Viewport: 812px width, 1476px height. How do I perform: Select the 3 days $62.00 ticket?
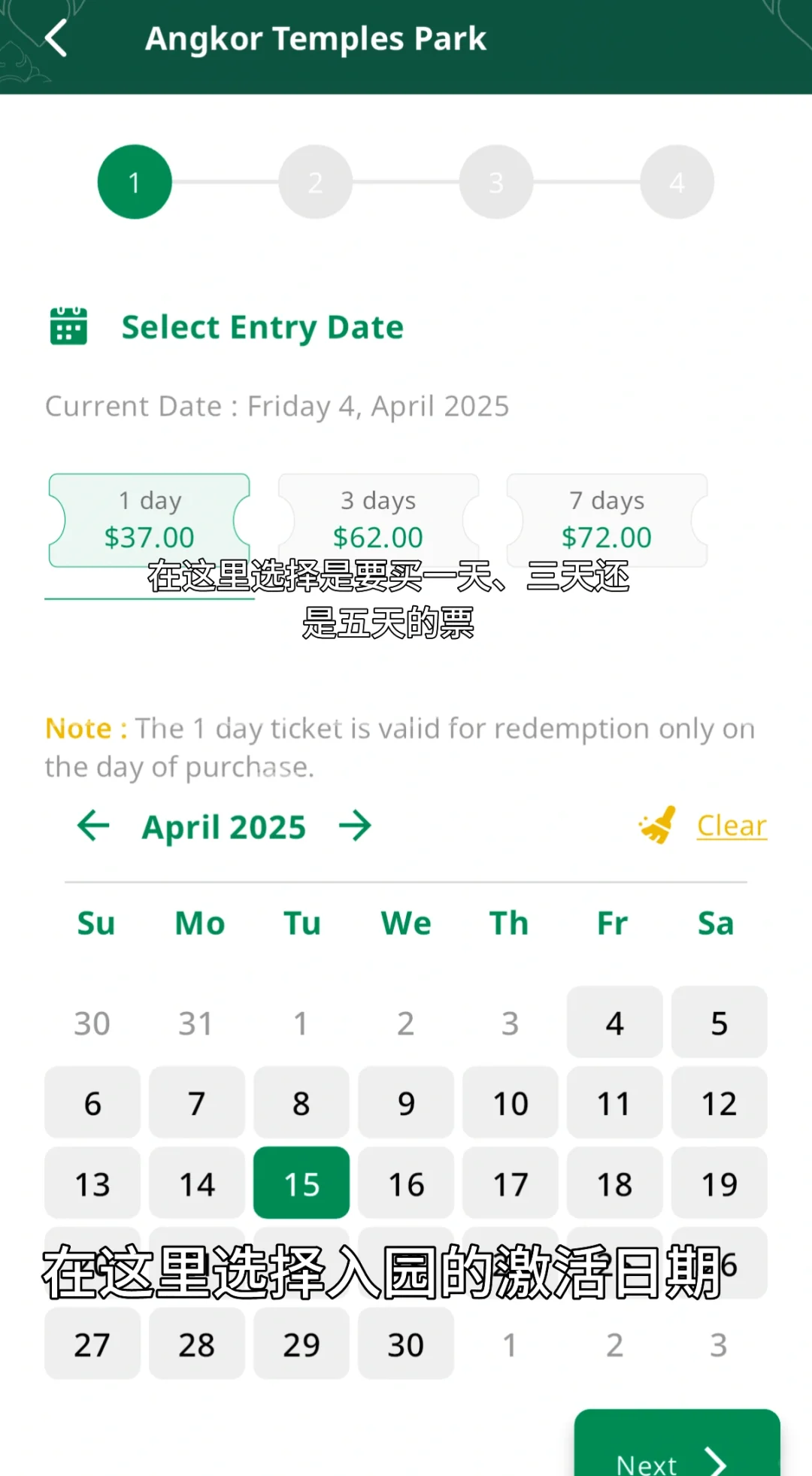click(x=378, y=520)
